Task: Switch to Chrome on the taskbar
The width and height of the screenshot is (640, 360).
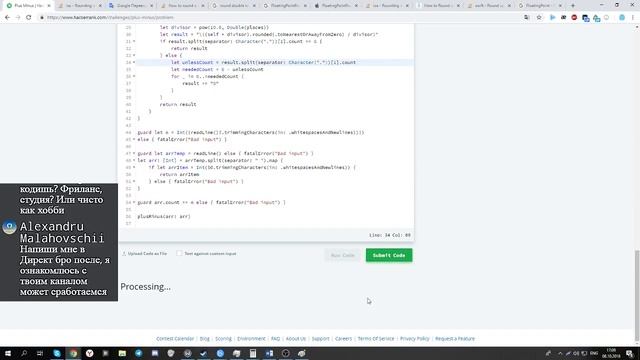Action: tap(73, 353)
